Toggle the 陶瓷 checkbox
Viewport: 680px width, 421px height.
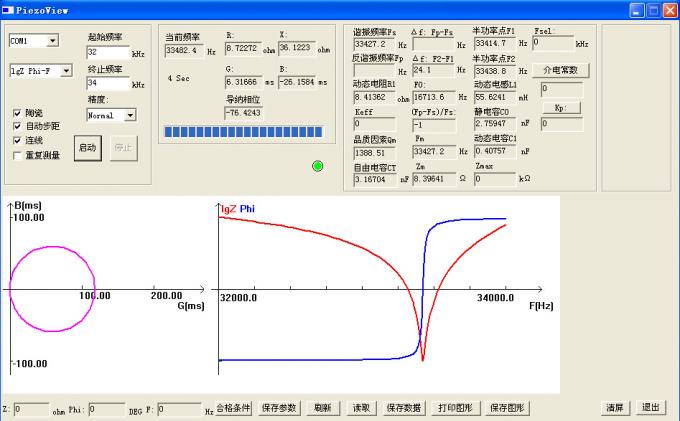tap(17, 113)
